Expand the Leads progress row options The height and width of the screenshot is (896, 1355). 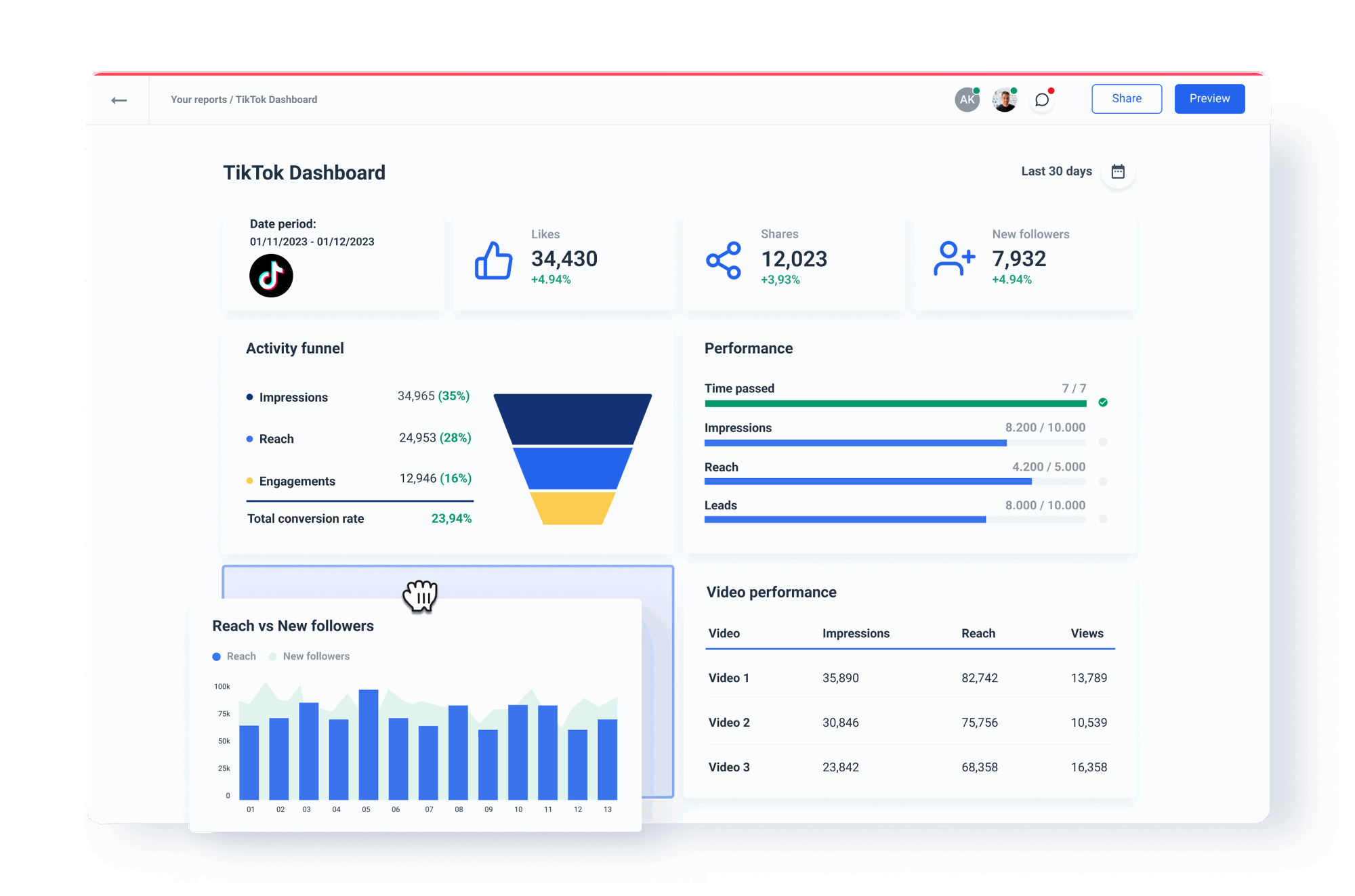[x=1103, y=519]
